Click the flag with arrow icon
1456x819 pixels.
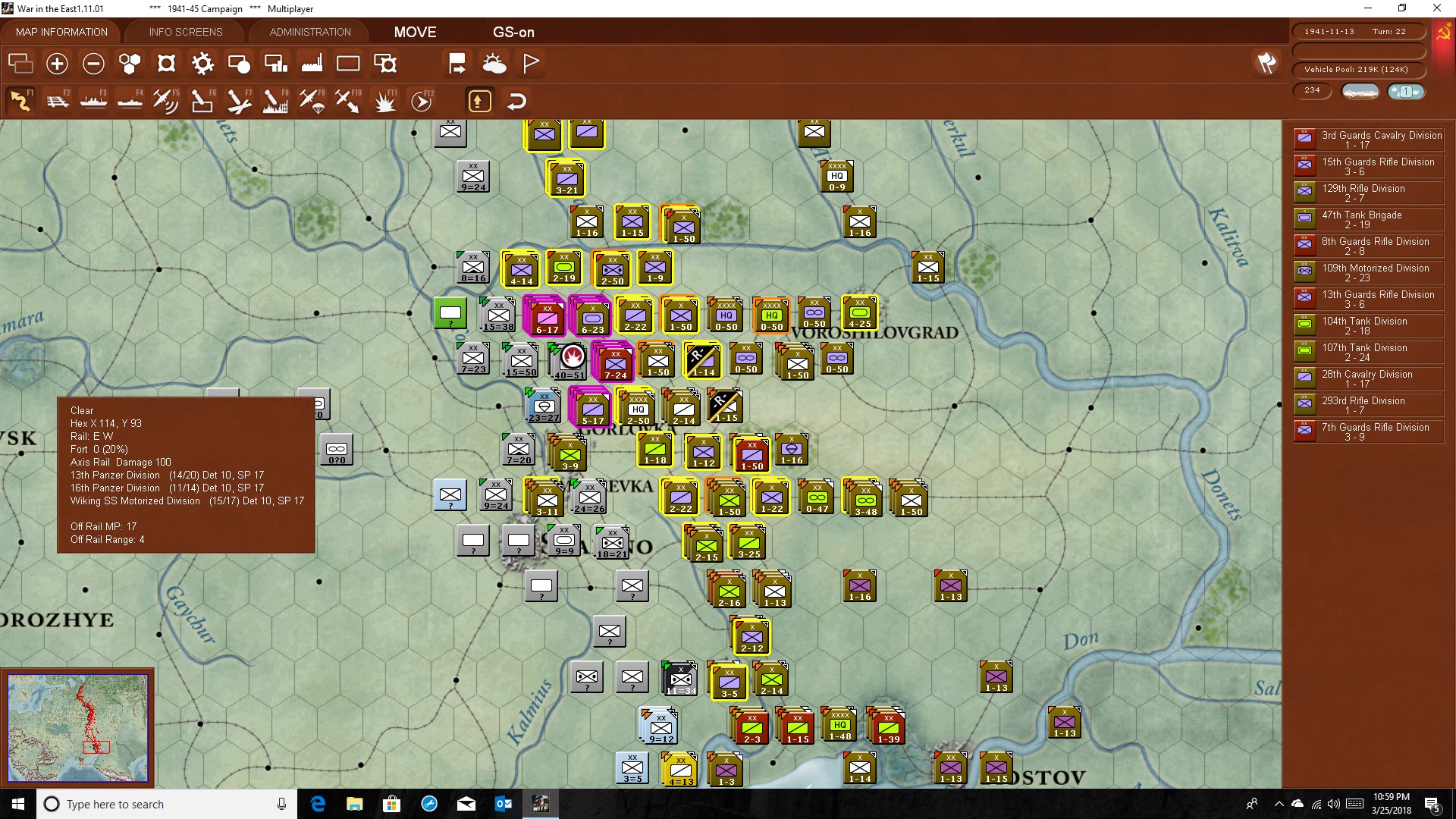[x=457, y=64]
